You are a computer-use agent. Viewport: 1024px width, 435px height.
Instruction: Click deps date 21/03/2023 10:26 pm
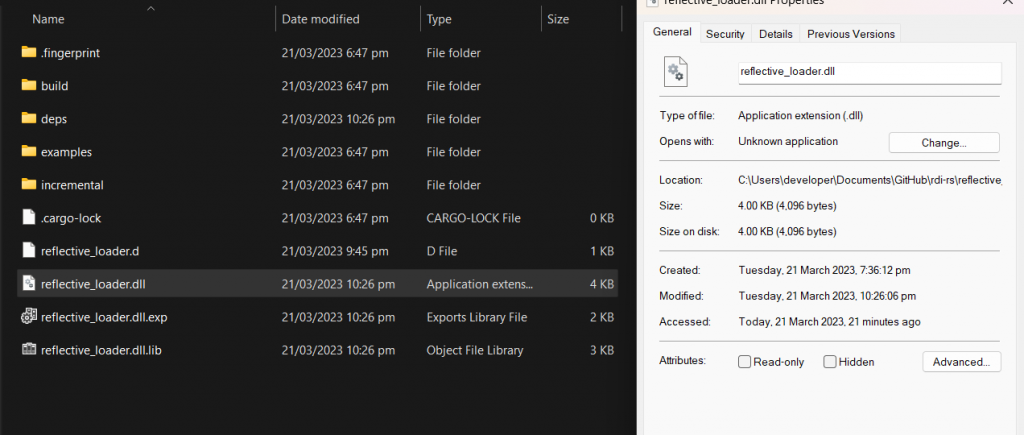(338, 119)
